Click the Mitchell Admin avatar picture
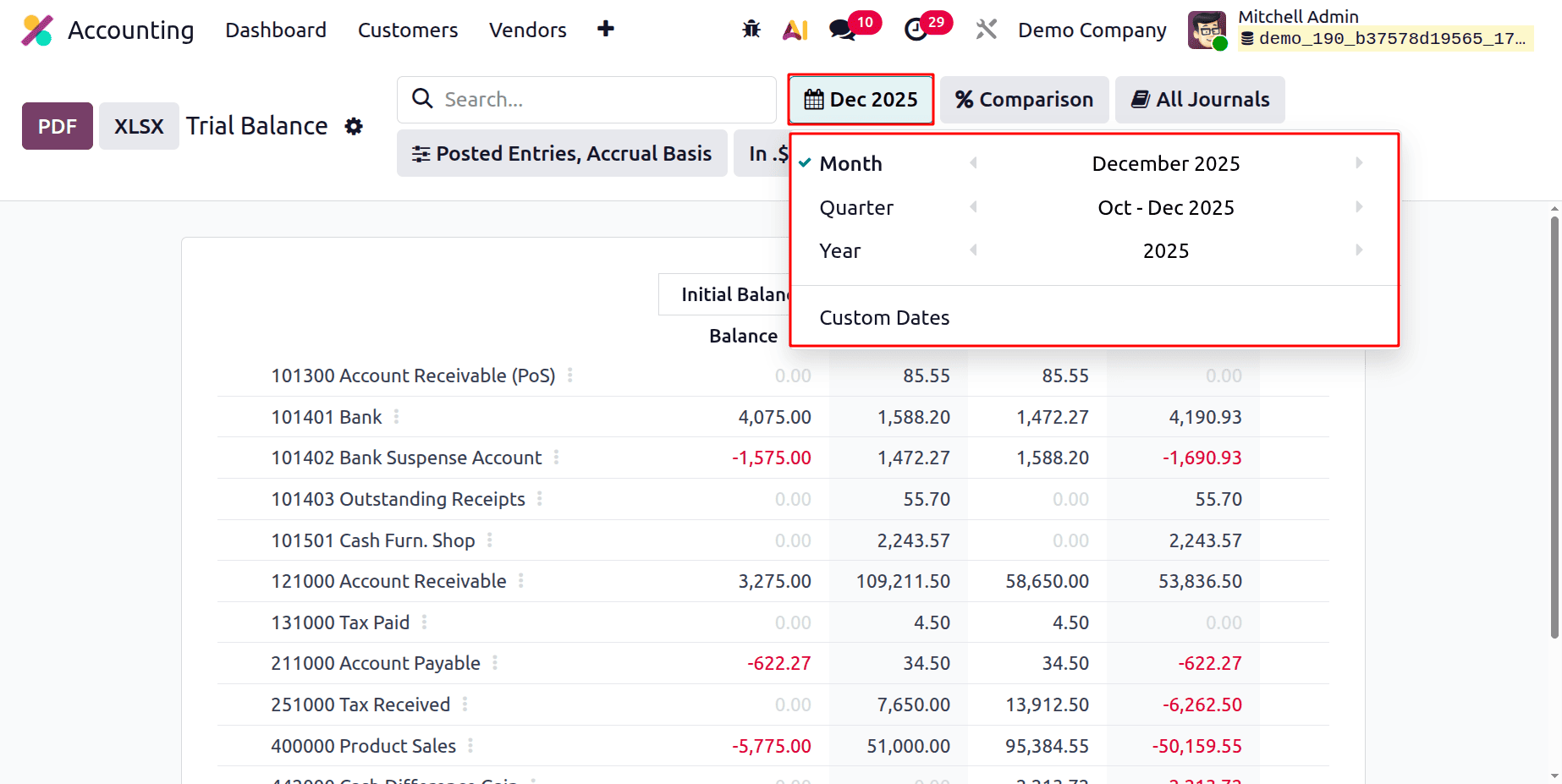 point(1207,30)
